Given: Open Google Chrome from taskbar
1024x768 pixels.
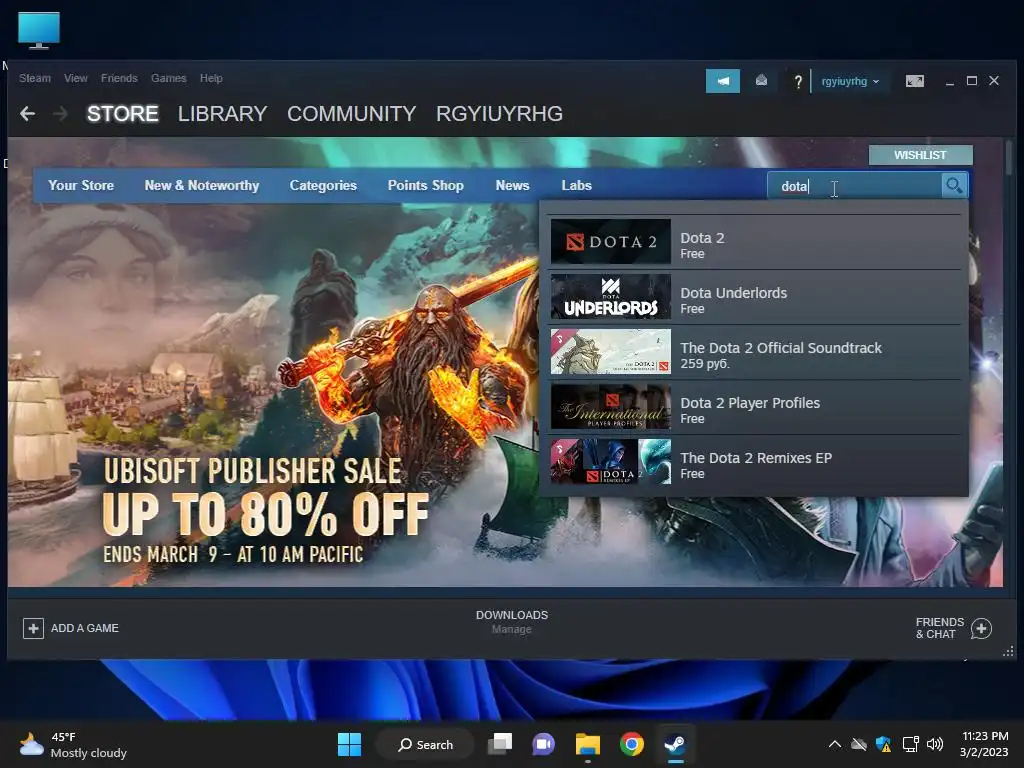Looking at the screenshot, I should point(632,744).
